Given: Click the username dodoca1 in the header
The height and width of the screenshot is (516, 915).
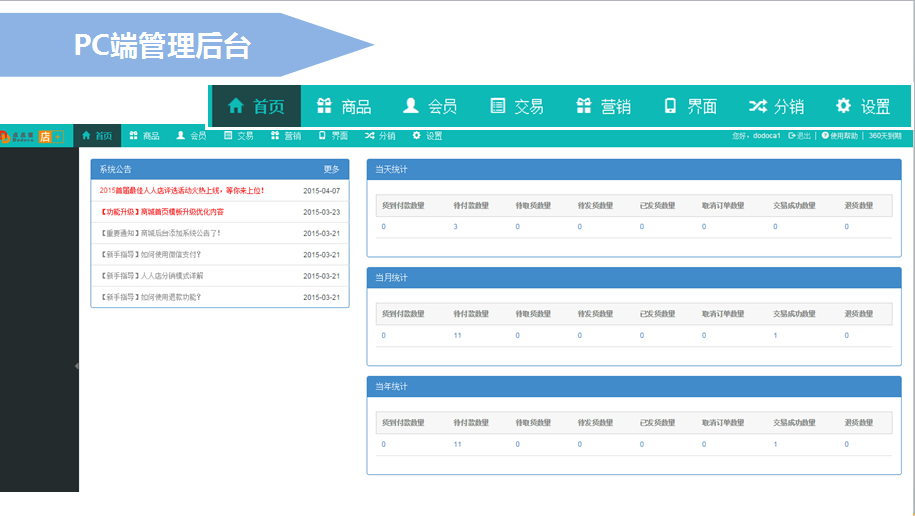Looking at the screenshot, I should pyautogui.click(x=766, y=135).
